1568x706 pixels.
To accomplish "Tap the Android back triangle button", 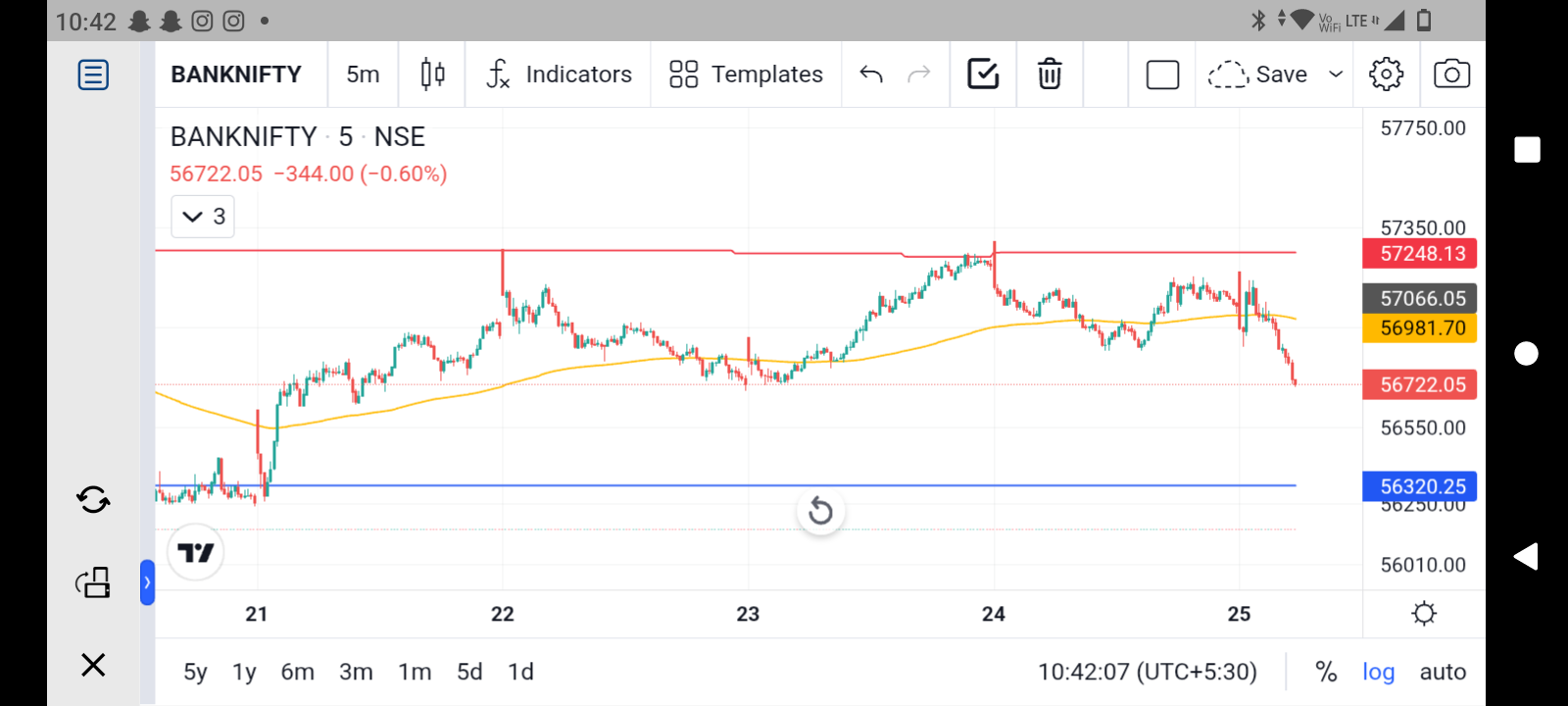I will pyautogui.click(x=1526, y=557).
